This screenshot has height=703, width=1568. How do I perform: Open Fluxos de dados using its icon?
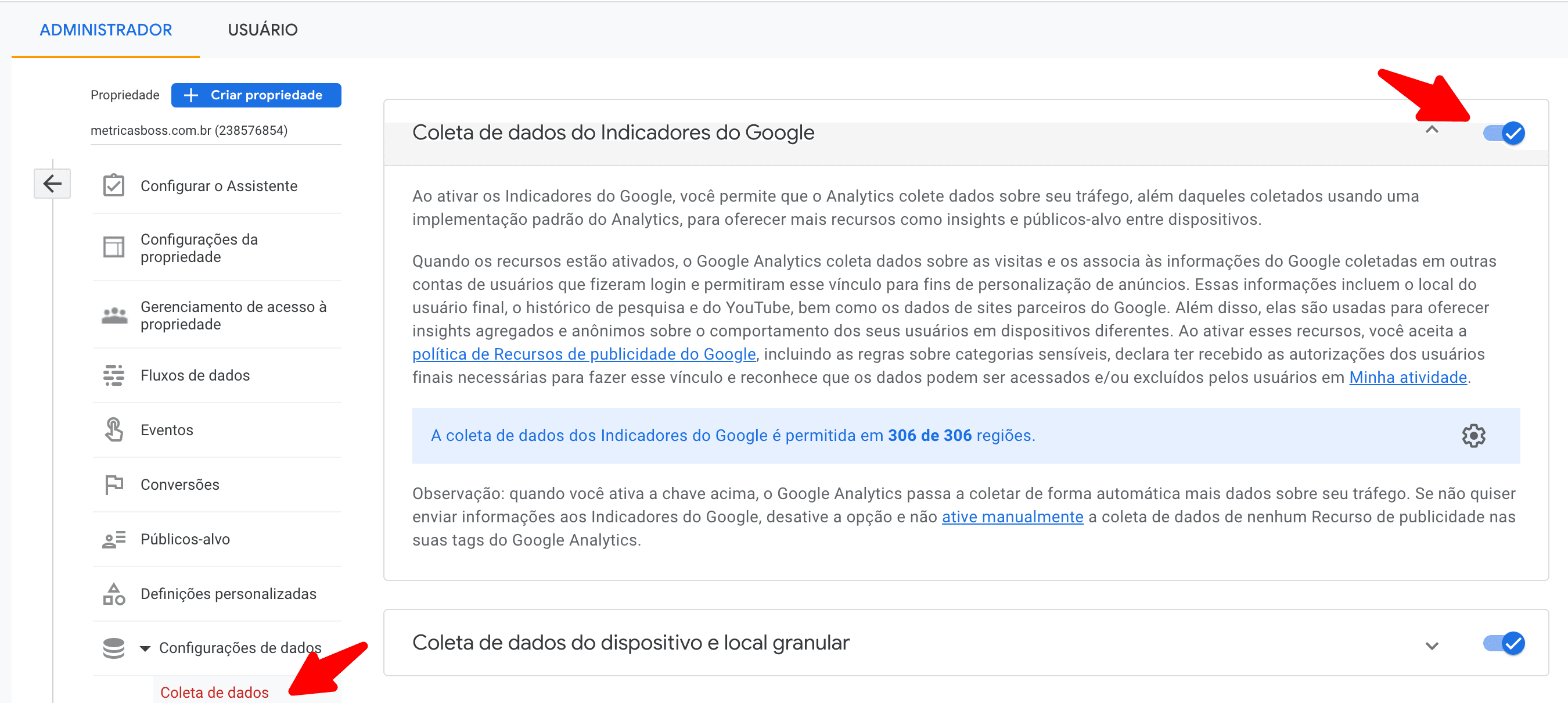114,375
